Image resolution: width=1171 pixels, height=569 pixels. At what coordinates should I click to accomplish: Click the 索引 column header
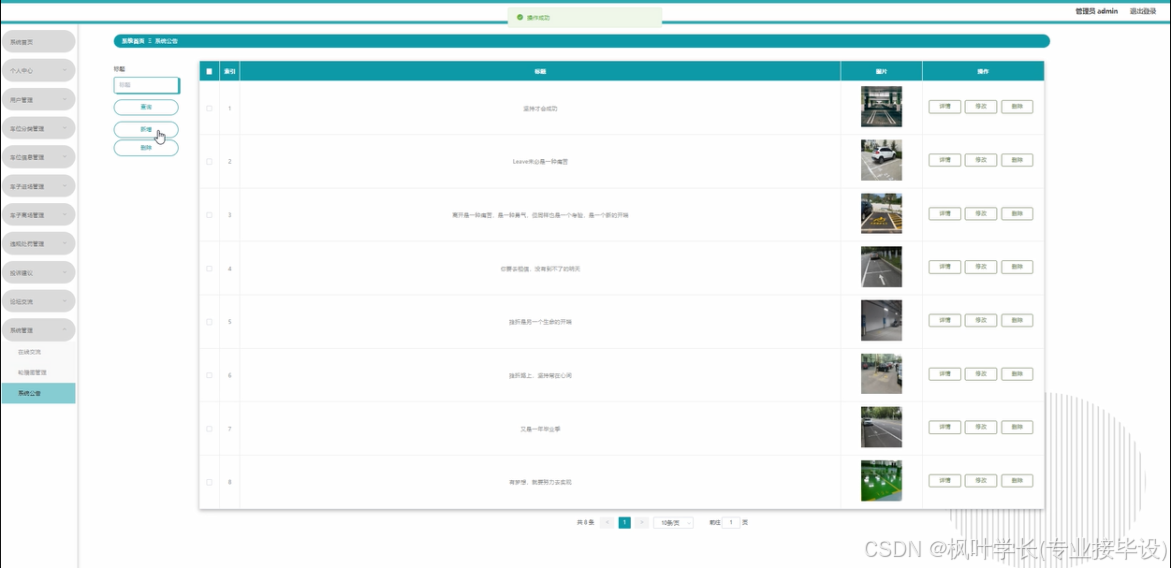click(x=230, y=72)
